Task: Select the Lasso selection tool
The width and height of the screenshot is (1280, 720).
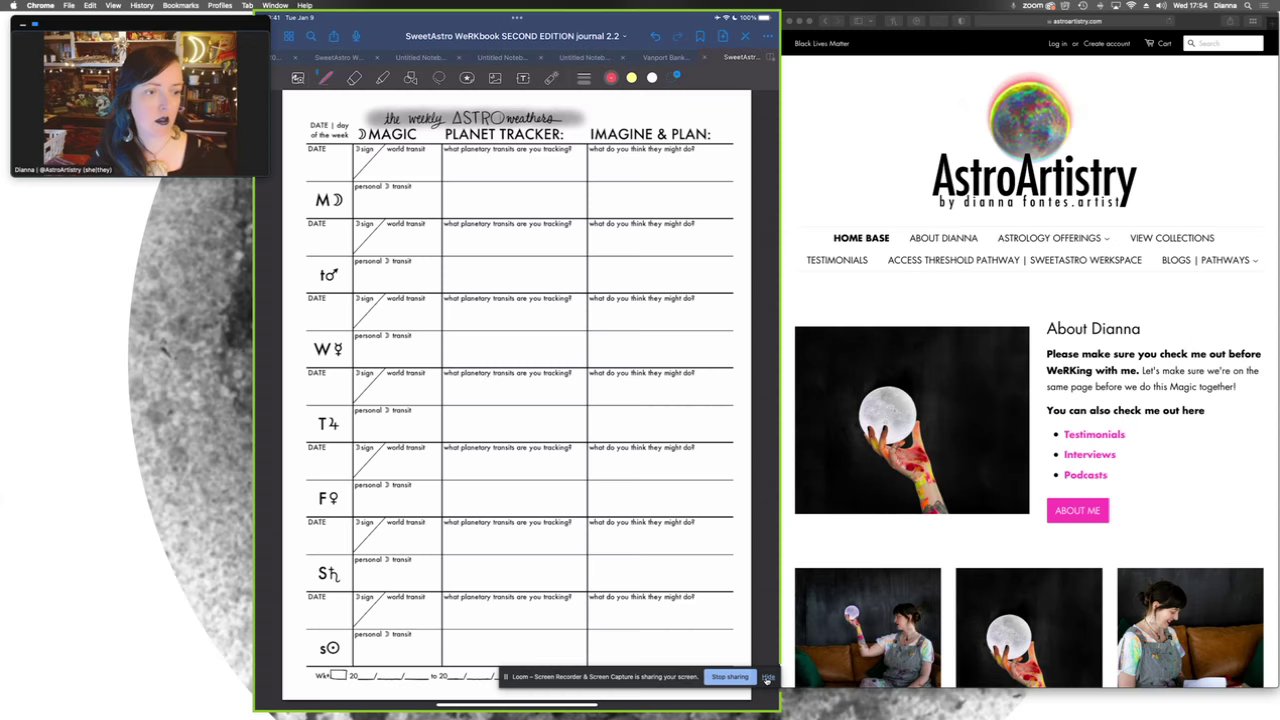Action: [439, 78]
